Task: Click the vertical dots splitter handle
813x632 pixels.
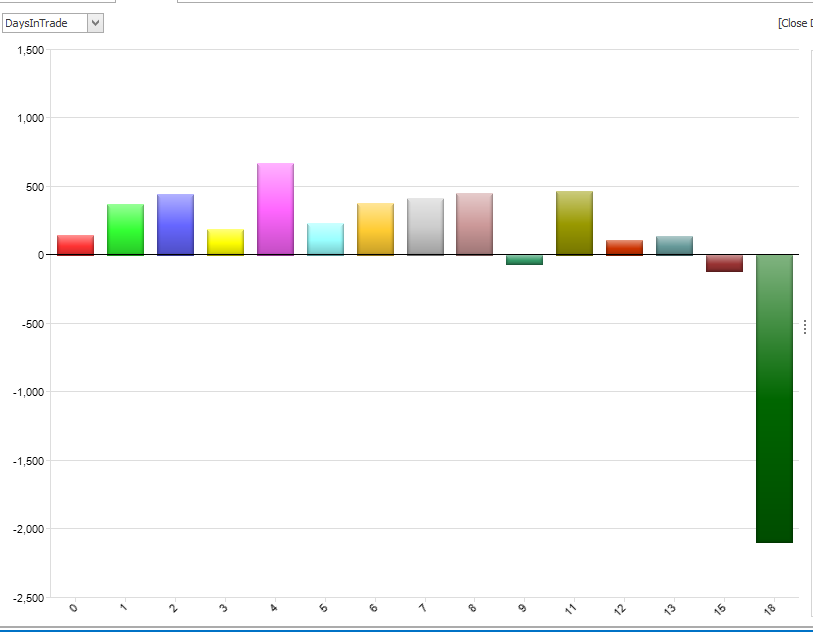Action: click(805, 327)
